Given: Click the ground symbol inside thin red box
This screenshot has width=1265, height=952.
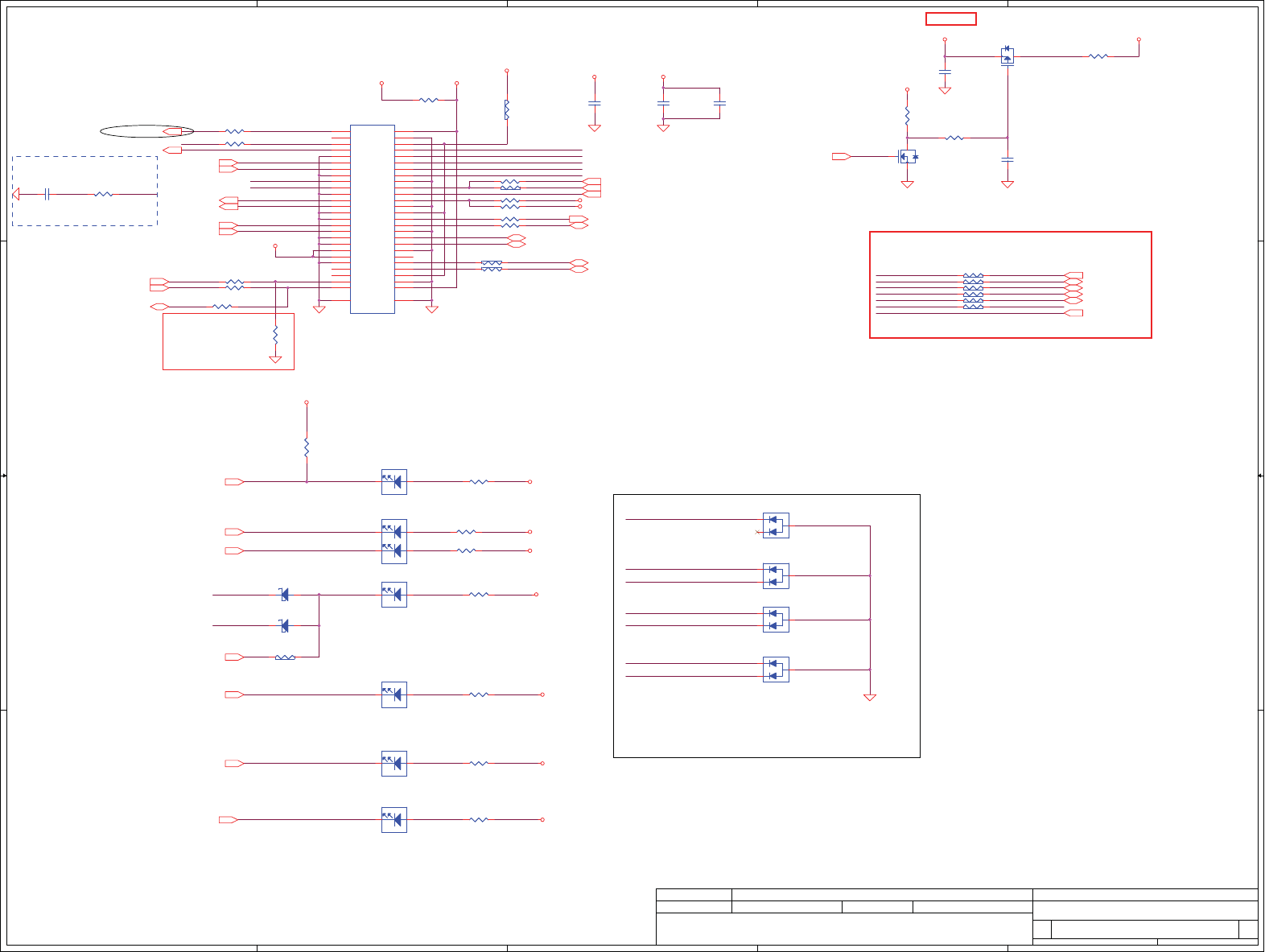Looking at the screenshot, I should 275,360.
